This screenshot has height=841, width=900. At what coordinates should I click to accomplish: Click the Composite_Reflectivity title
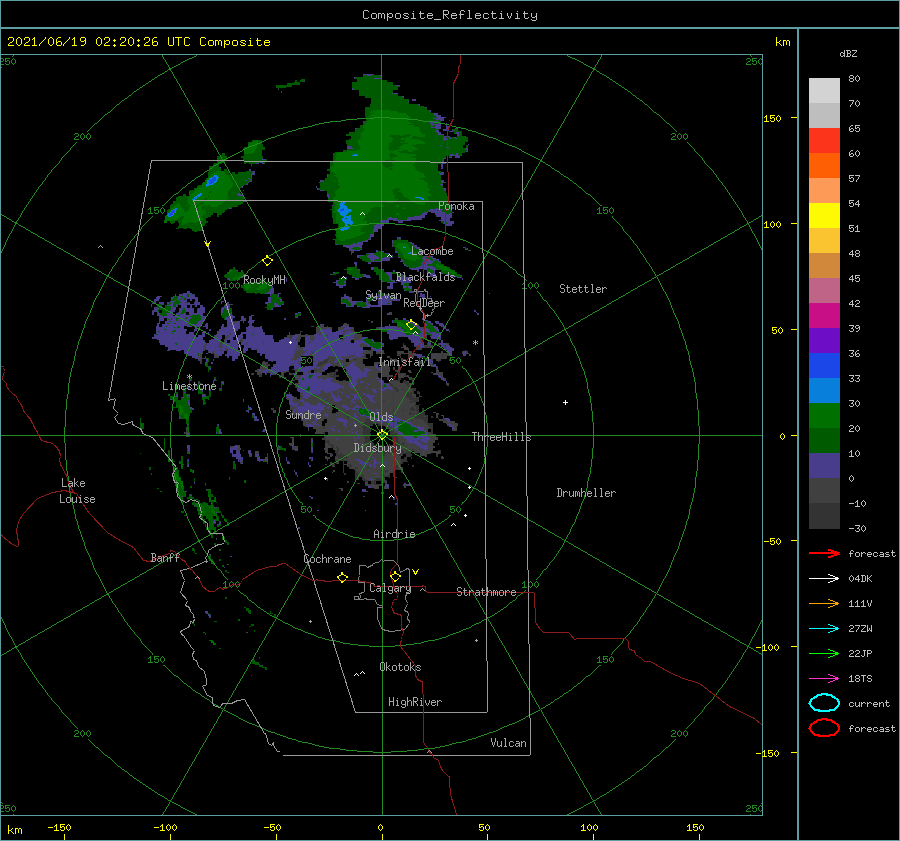tap(450, 15)
